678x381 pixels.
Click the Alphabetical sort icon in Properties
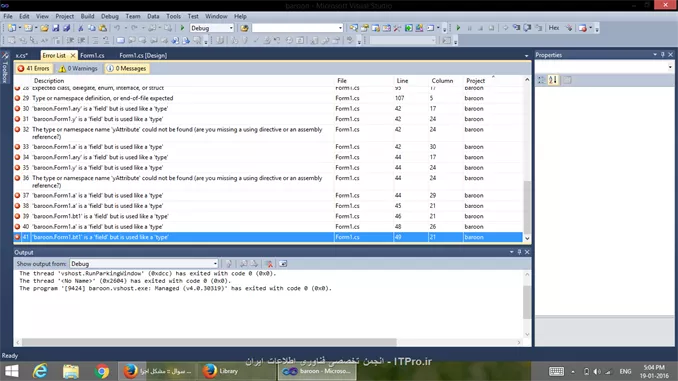coord(553,80)
